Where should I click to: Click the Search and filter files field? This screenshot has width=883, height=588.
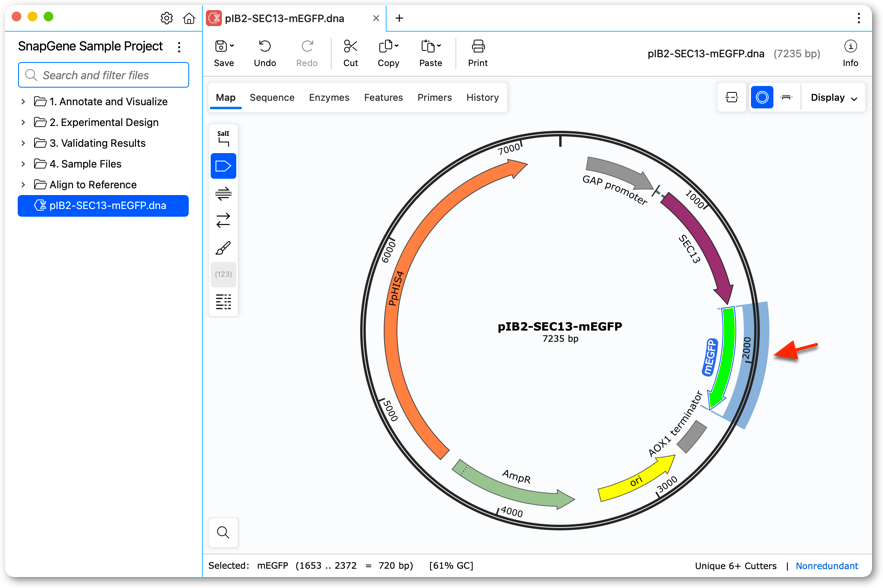click(103, 75)
